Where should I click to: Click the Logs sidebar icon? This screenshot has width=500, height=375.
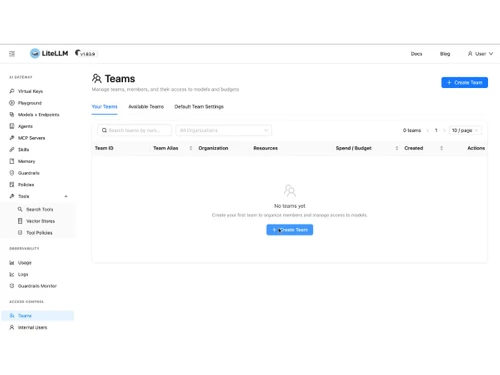(12, 274)
